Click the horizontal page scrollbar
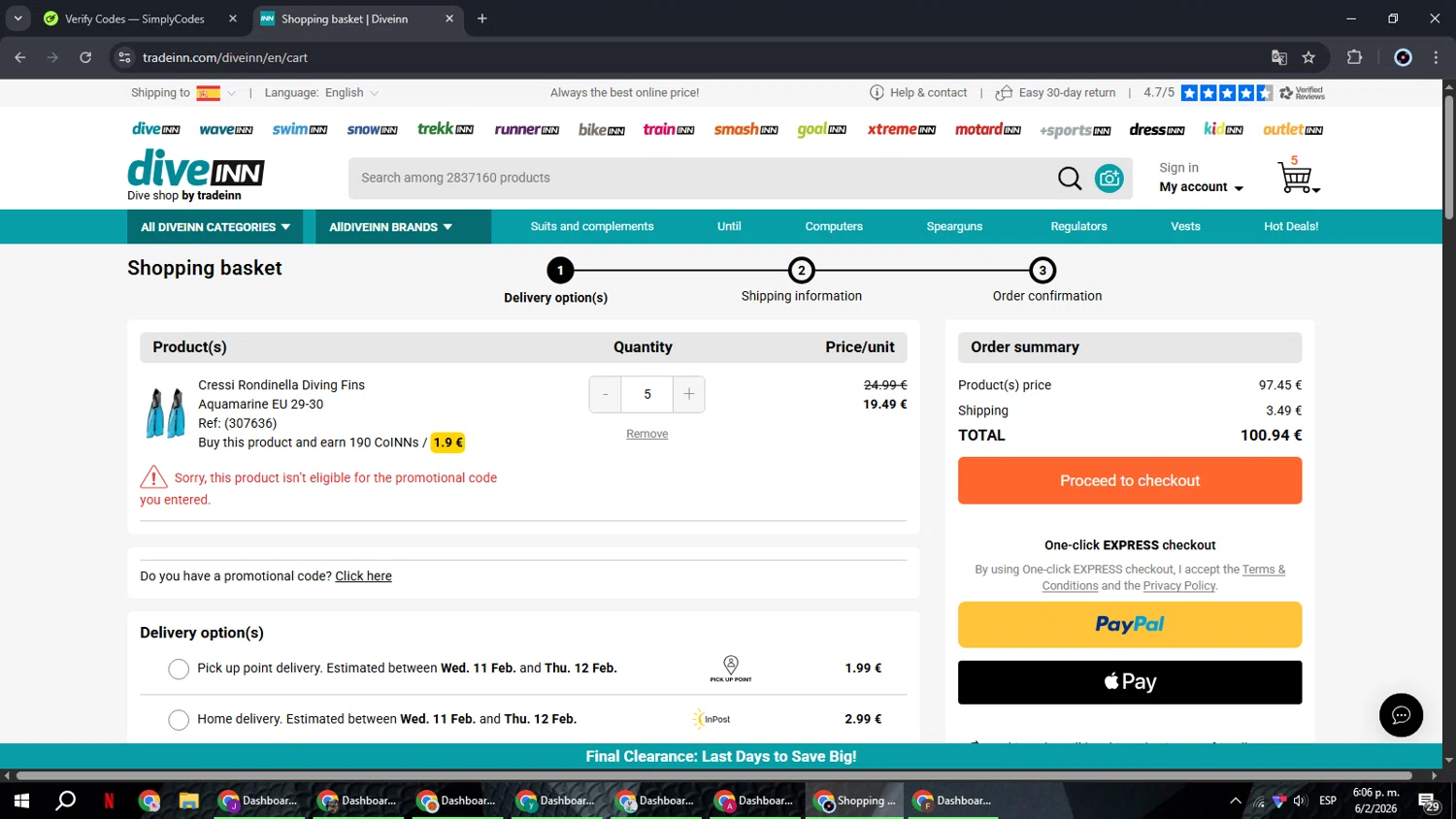Image resolution: width=1456 pixels, height=819 pixels. click(x=713, y=775)
